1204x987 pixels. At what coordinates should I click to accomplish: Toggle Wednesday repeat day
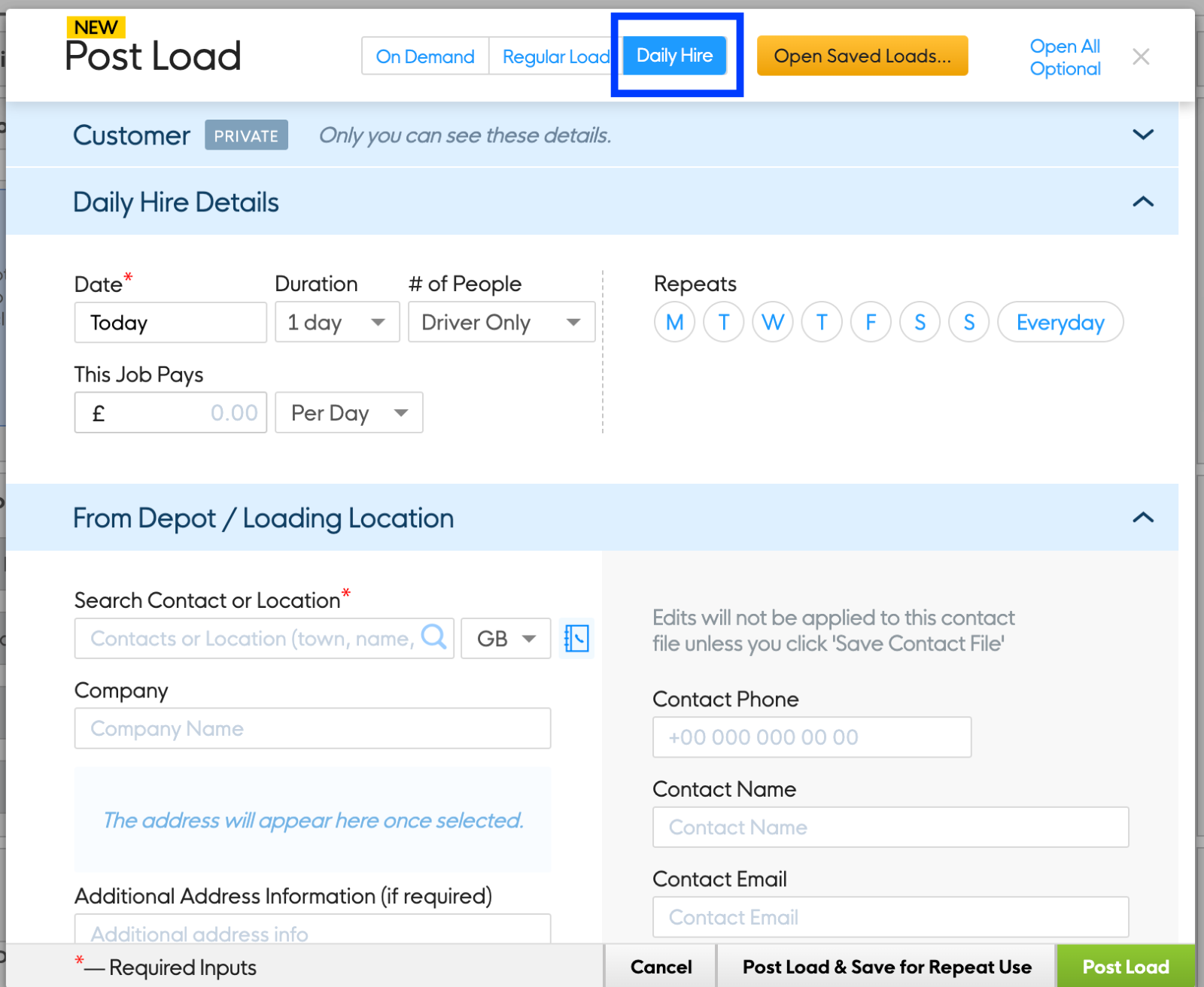click(x=772, y=323)
